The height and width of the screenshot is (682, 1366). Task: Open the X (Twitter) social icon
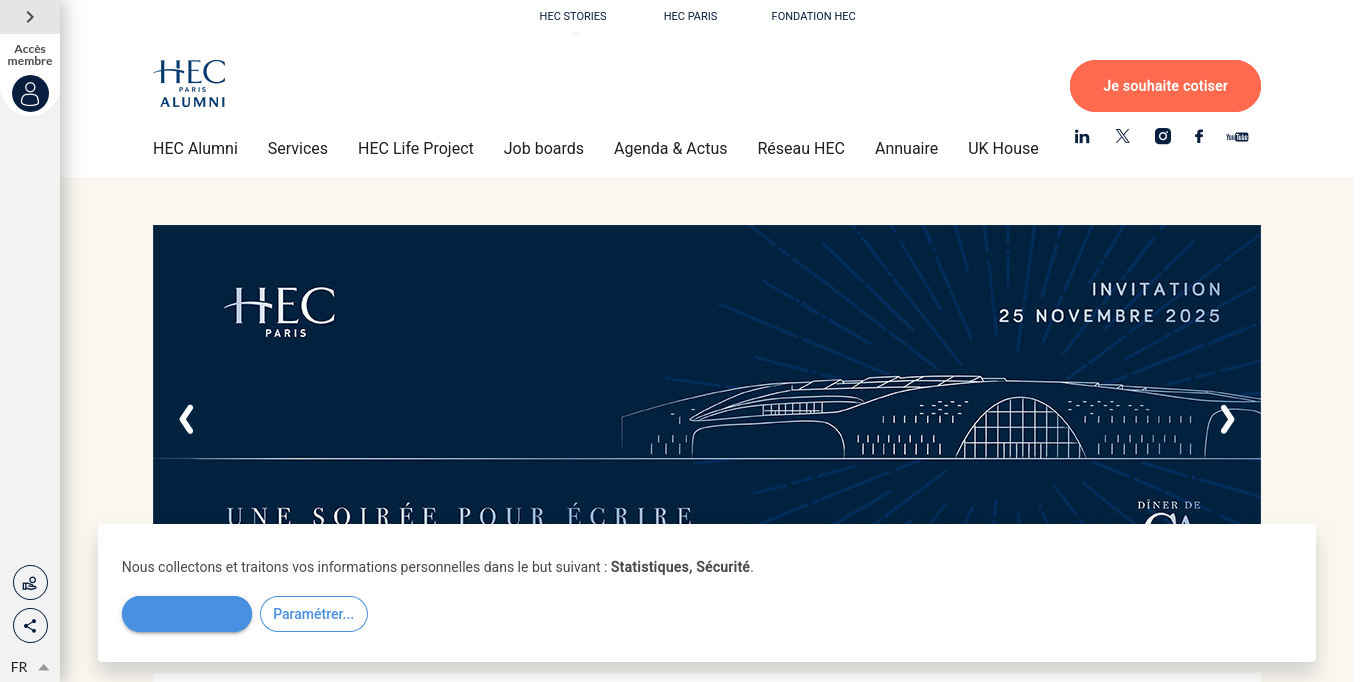pos(1123,137)
